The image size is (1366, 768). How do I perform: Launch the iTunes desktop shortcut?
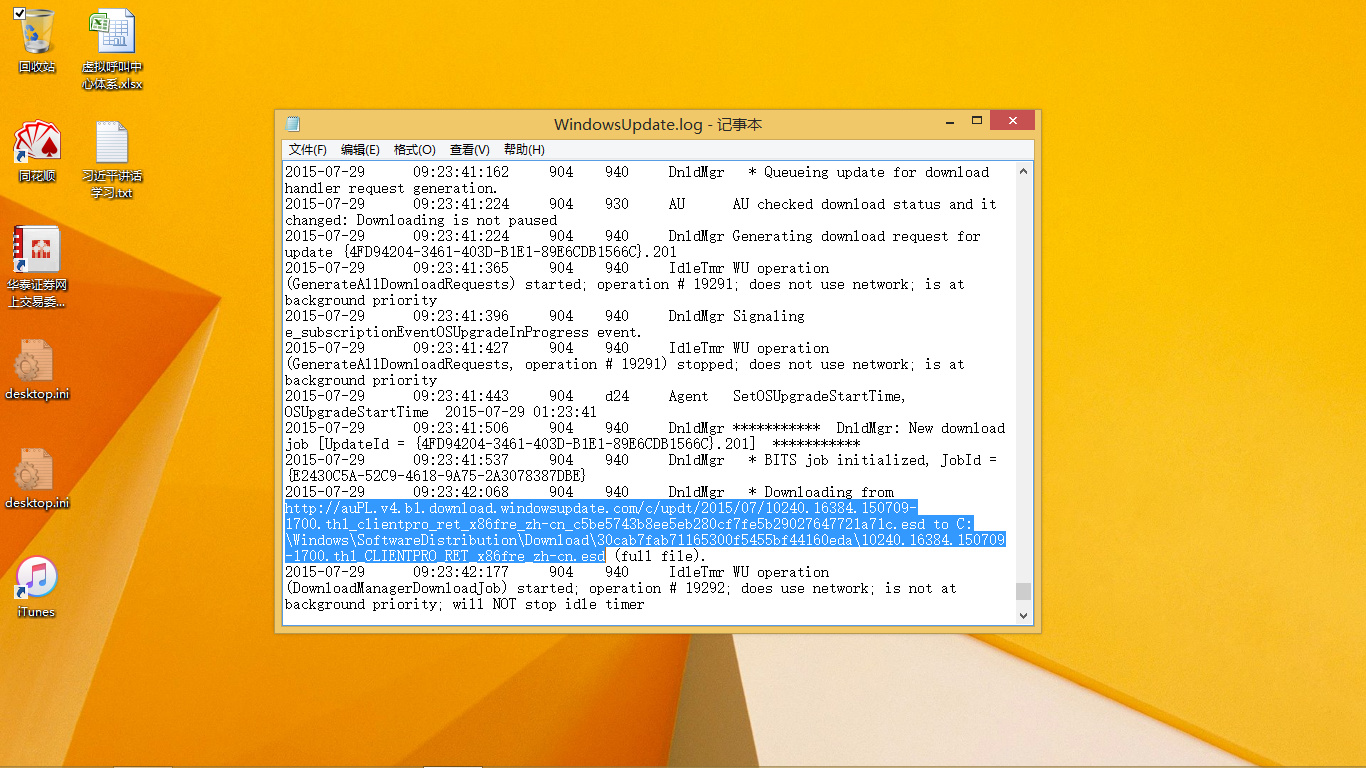click(x=37, y=578)
